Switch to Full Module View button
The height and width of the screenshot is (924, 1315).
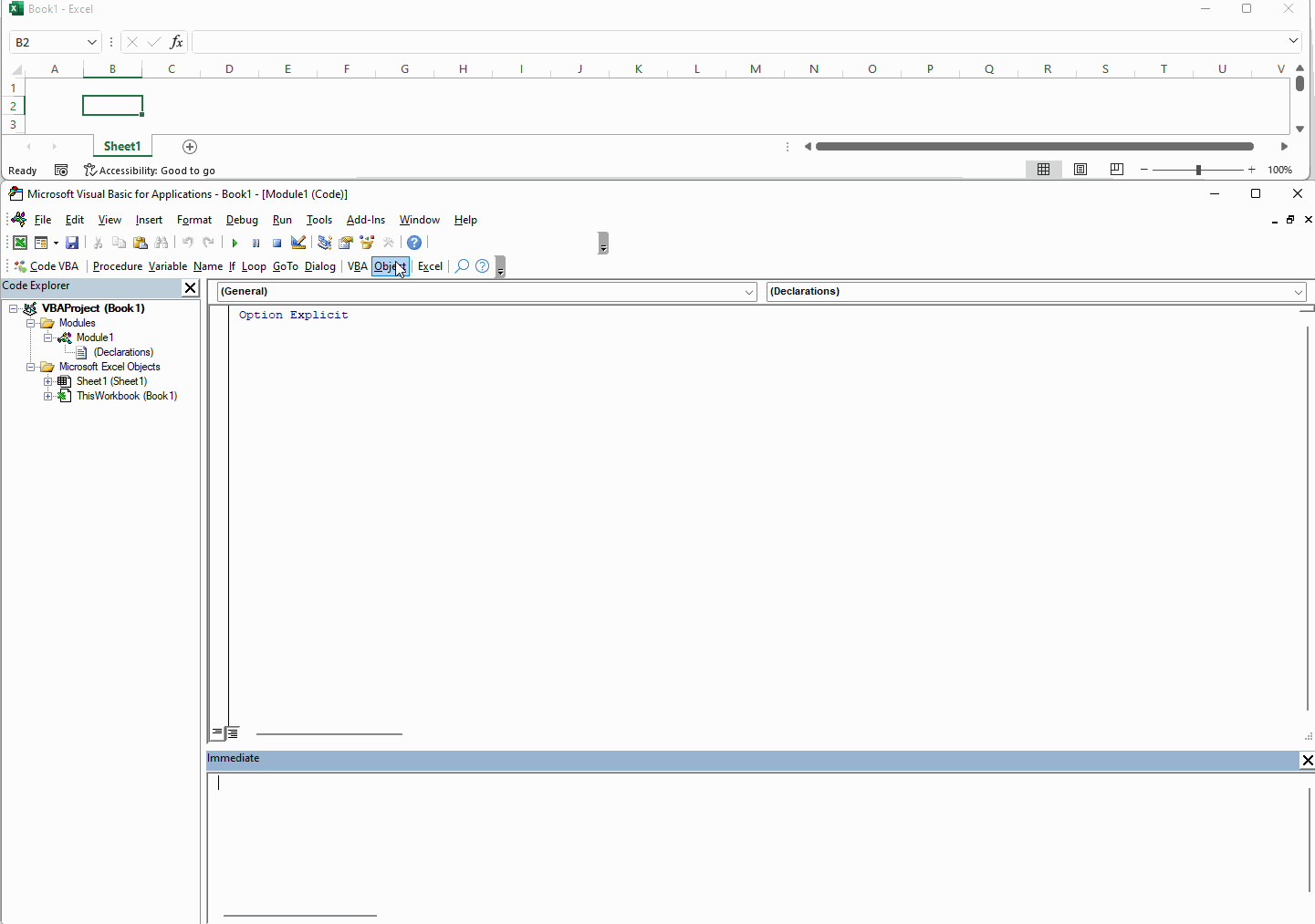(233, 732)
